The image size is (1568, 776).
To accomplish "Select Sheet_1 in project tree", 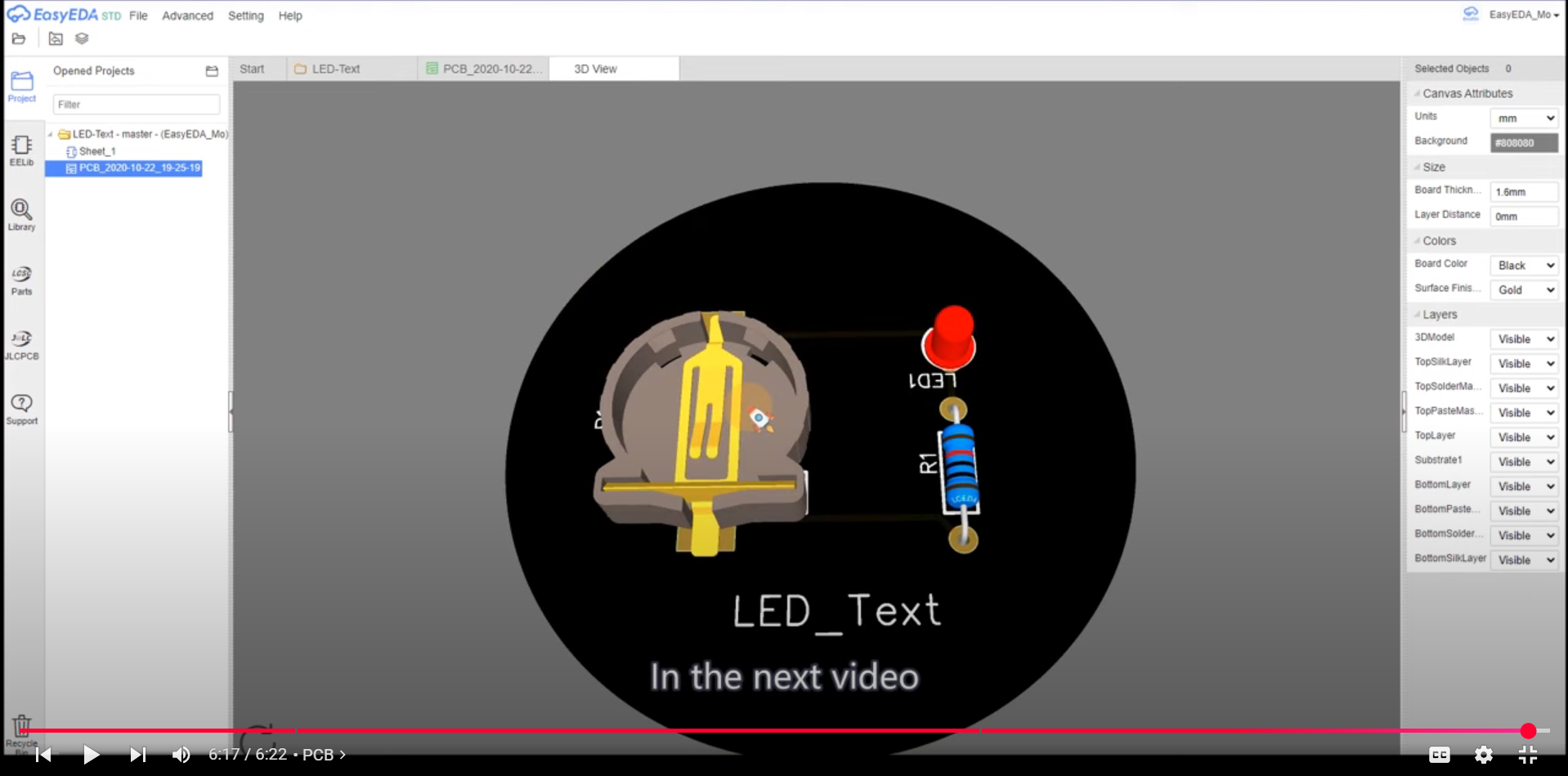I will pos(96,151).
